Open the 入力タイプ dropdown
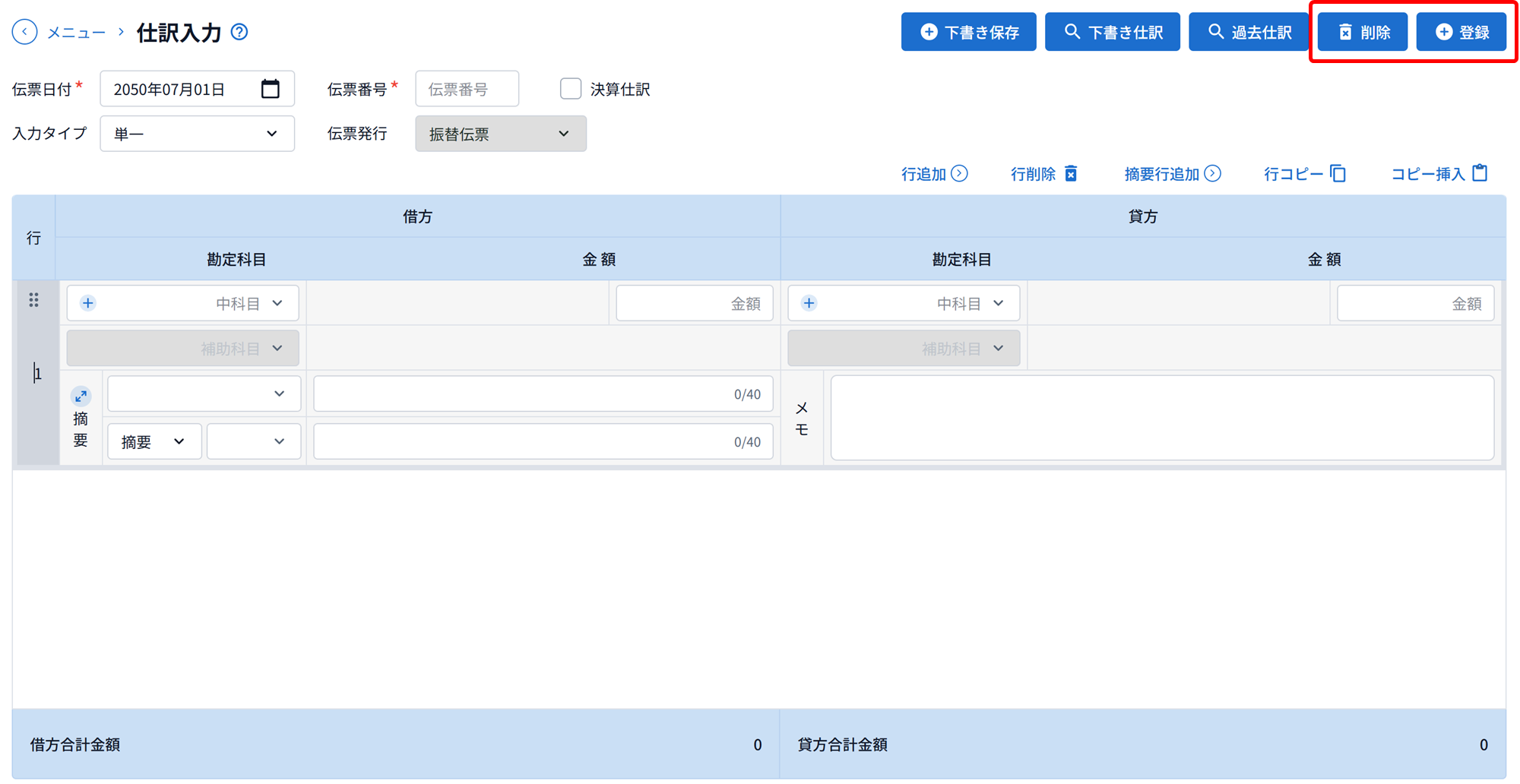Viewport: 1520px width, 784px height. coord(198,134)
